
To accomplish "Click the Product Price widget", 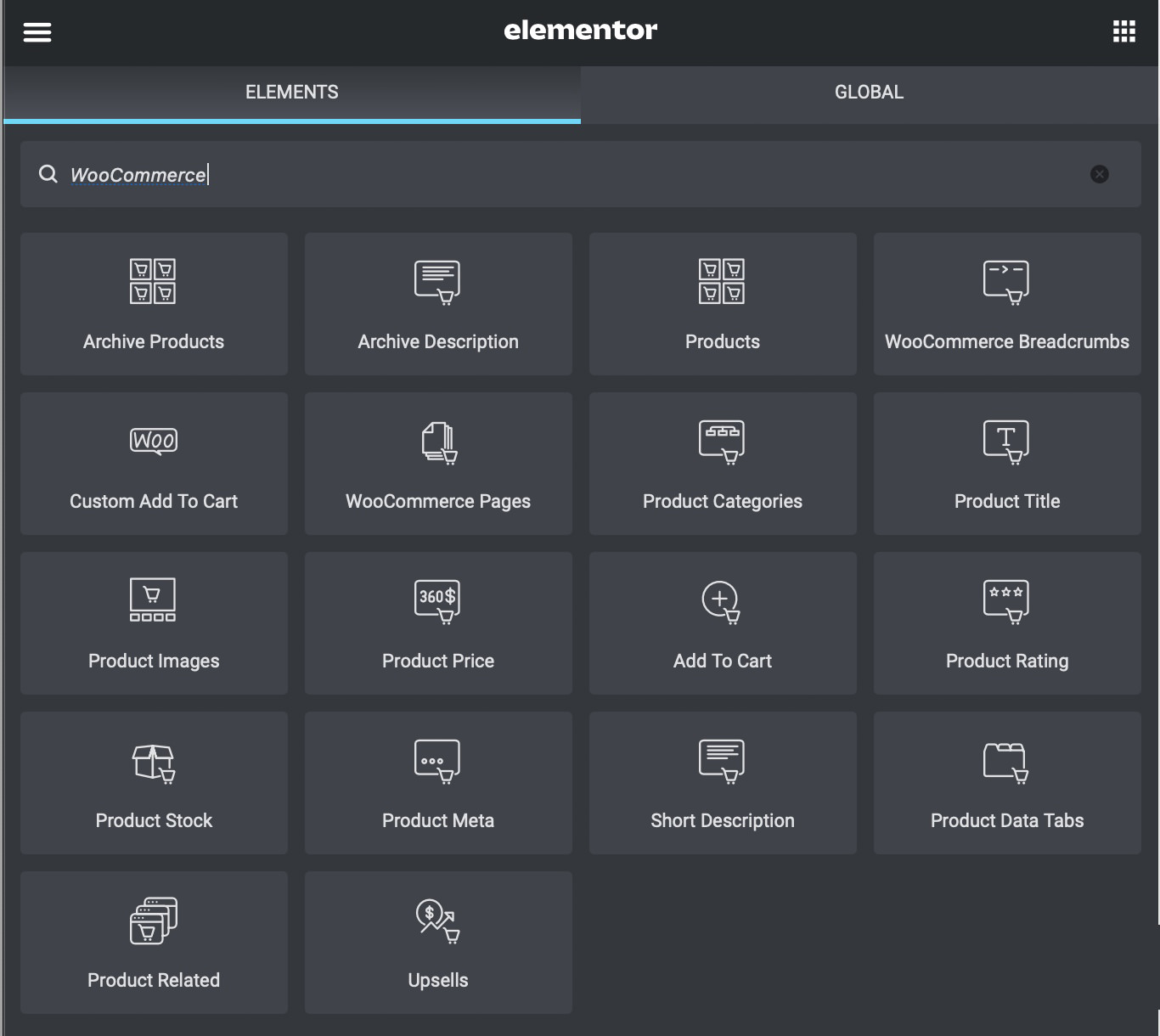I will (x=438, y=623).
